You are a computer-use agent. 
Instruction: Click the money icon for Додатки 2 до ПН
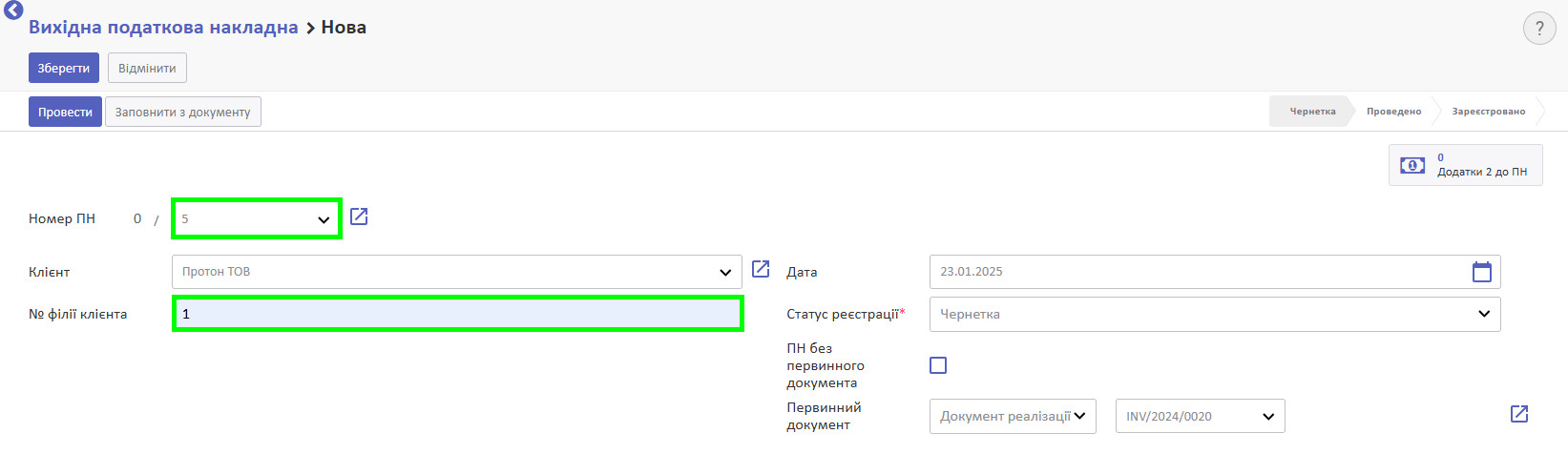(1412, 165)
